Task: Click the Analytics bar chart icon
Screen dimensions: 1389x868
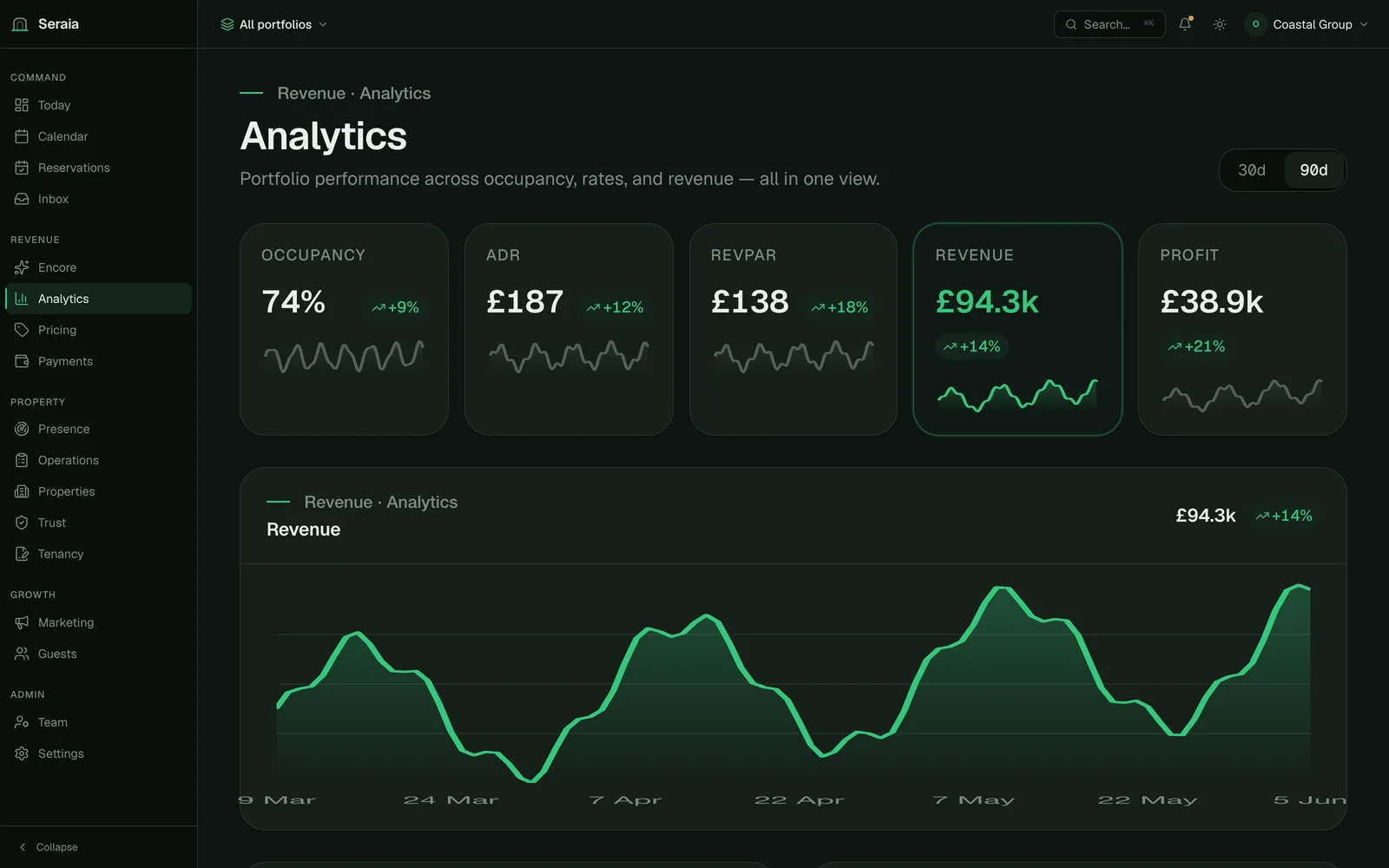Action: (x=22, y=299)
